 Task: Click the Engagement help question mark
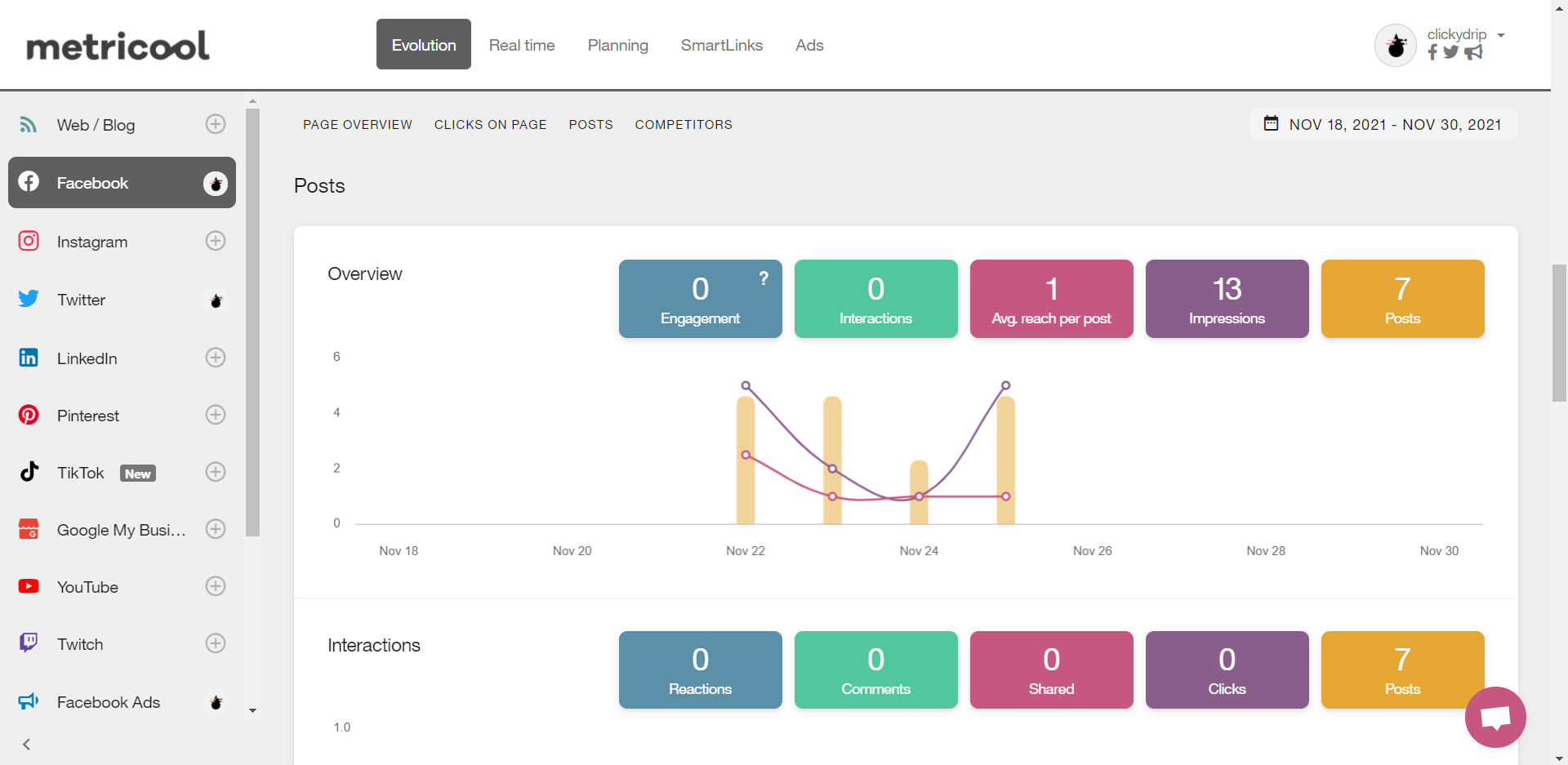(x=764, y=278)
